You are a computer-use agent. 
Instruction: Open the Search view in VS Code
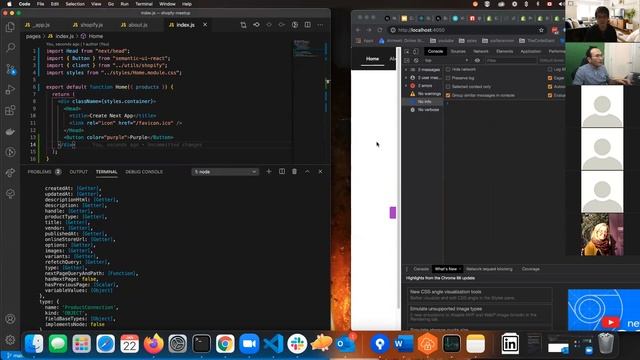pos(10,48)
